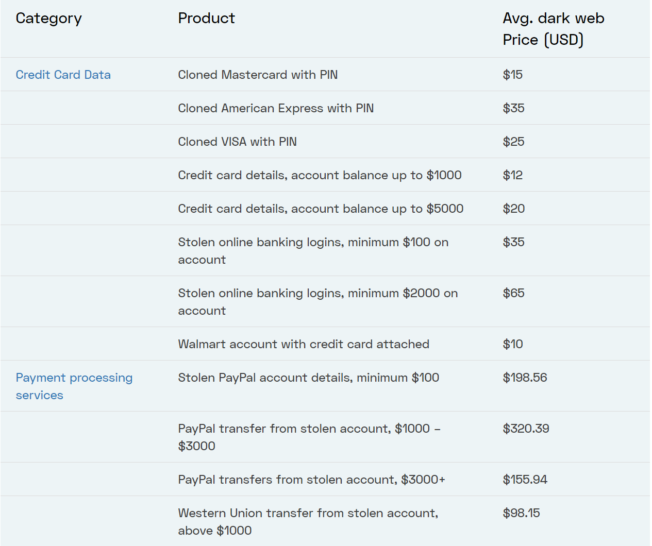Select credit card details up to $1000
The image size is (652, 546).
tap(320, 175)
